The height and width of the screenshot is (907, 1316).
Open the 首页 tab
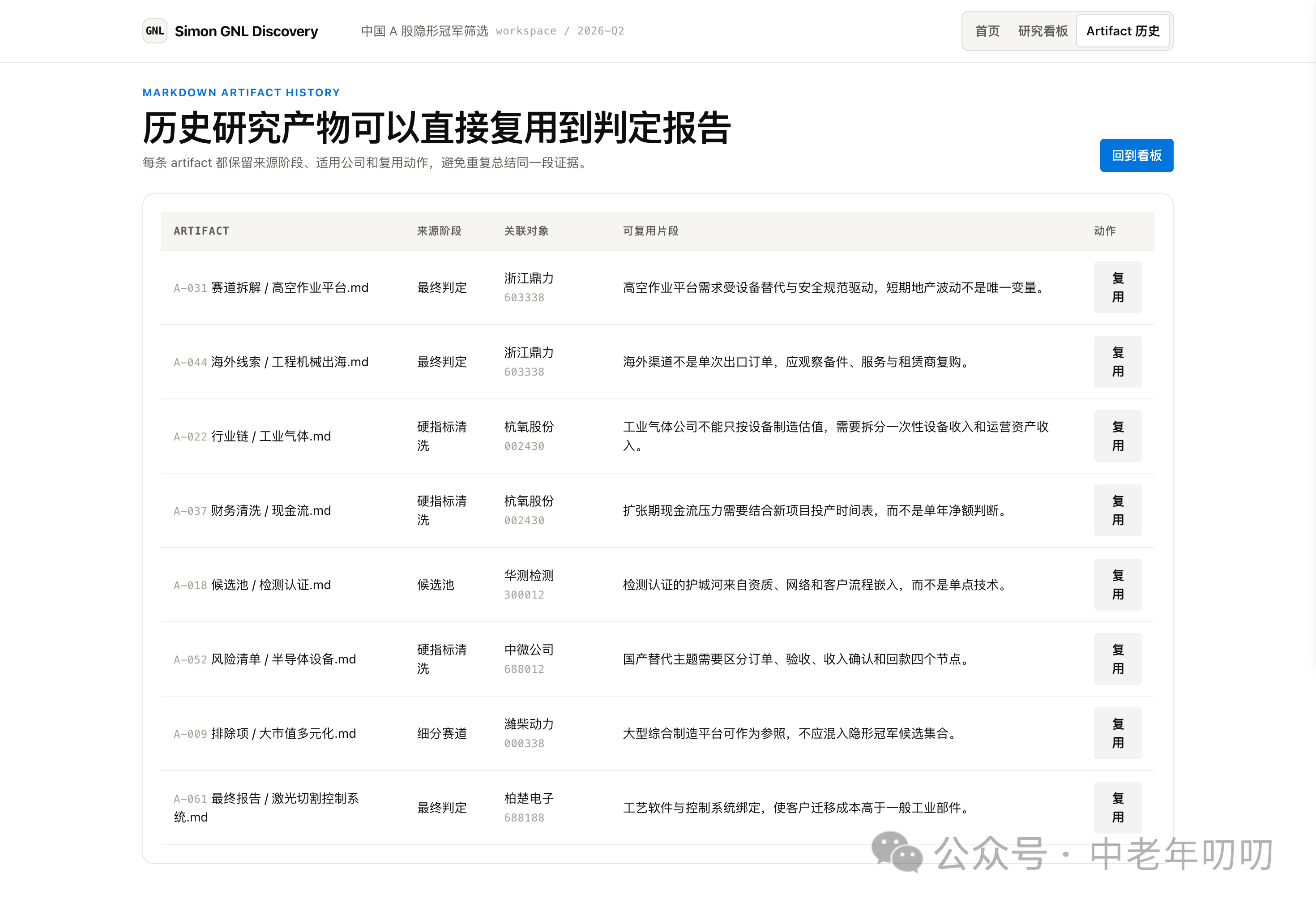coord(987,31)
